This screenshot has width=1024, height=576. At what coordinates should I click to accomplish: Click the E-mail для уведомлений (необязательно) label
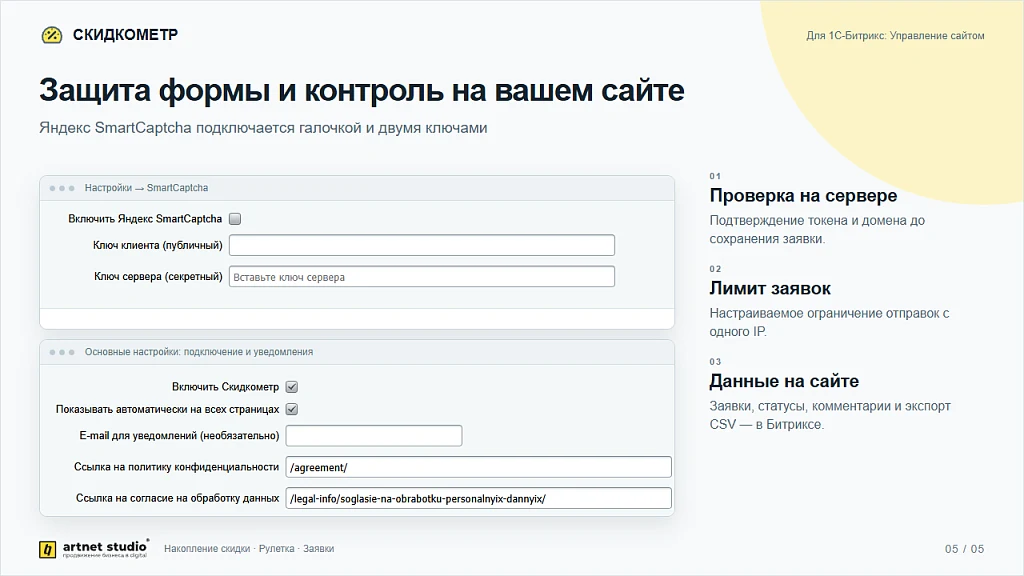pos(180,436)
